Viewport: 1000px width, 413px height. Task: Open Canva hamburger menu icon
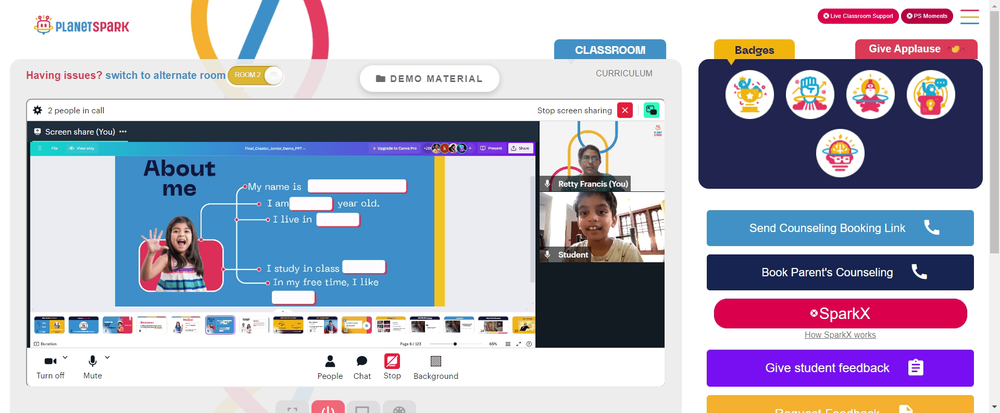pos(40,148)
